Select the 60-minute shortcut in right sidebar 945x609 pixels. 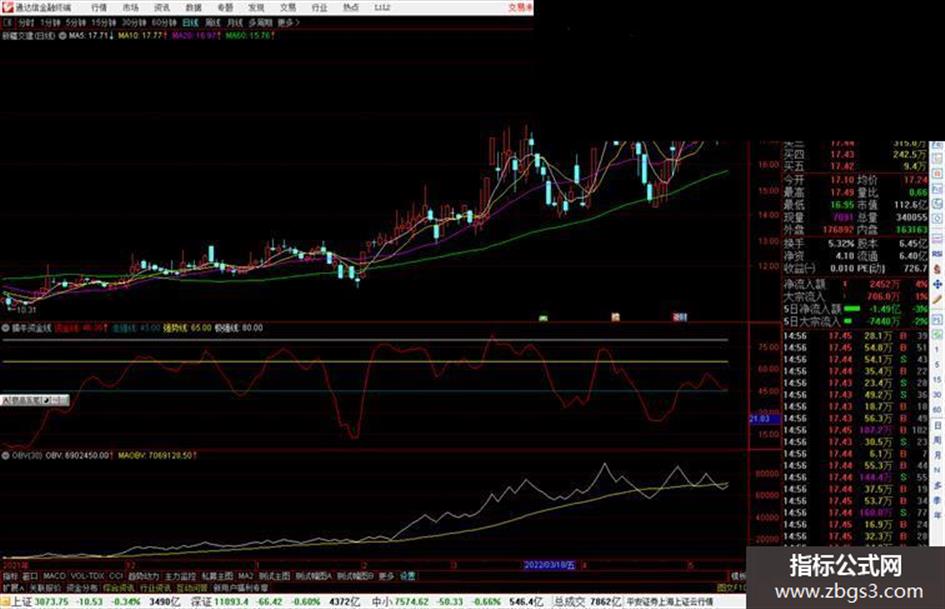pyautogui.click(x=937, y=410)
